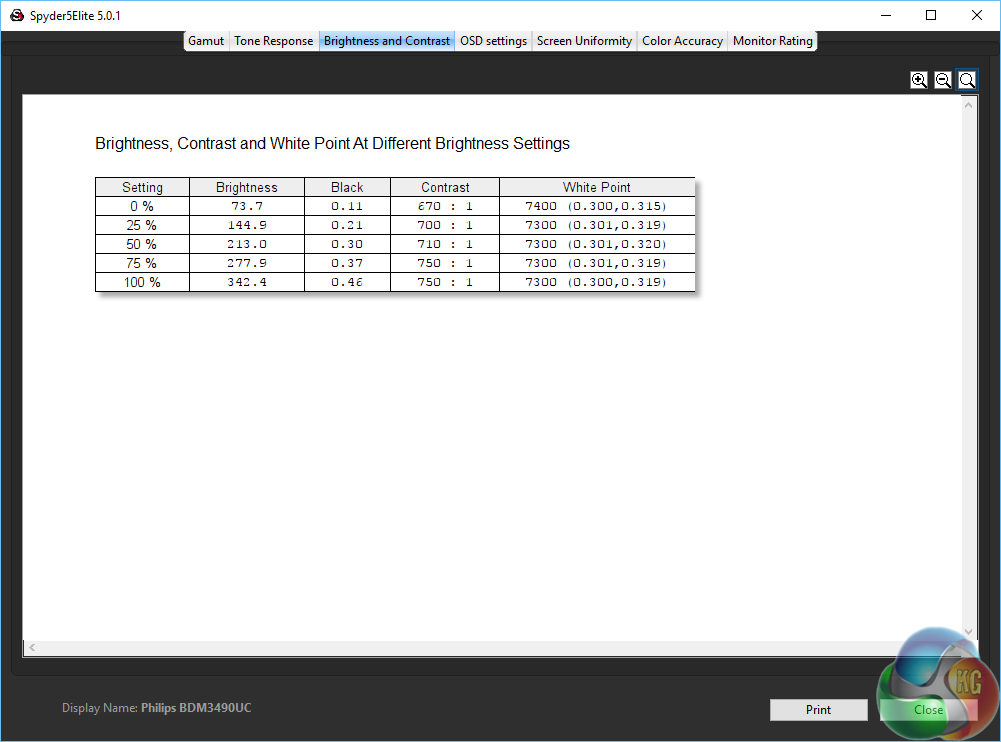Click the Print button

click(x=818, y=709)
